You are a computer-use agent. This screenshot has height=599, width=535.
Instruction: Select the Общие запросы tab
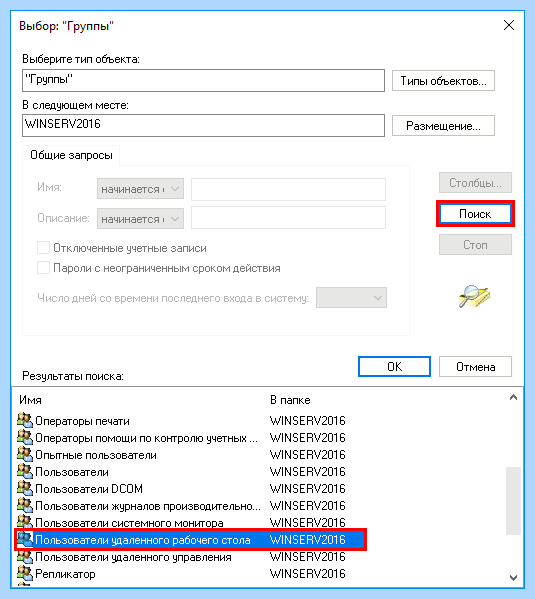71,155
